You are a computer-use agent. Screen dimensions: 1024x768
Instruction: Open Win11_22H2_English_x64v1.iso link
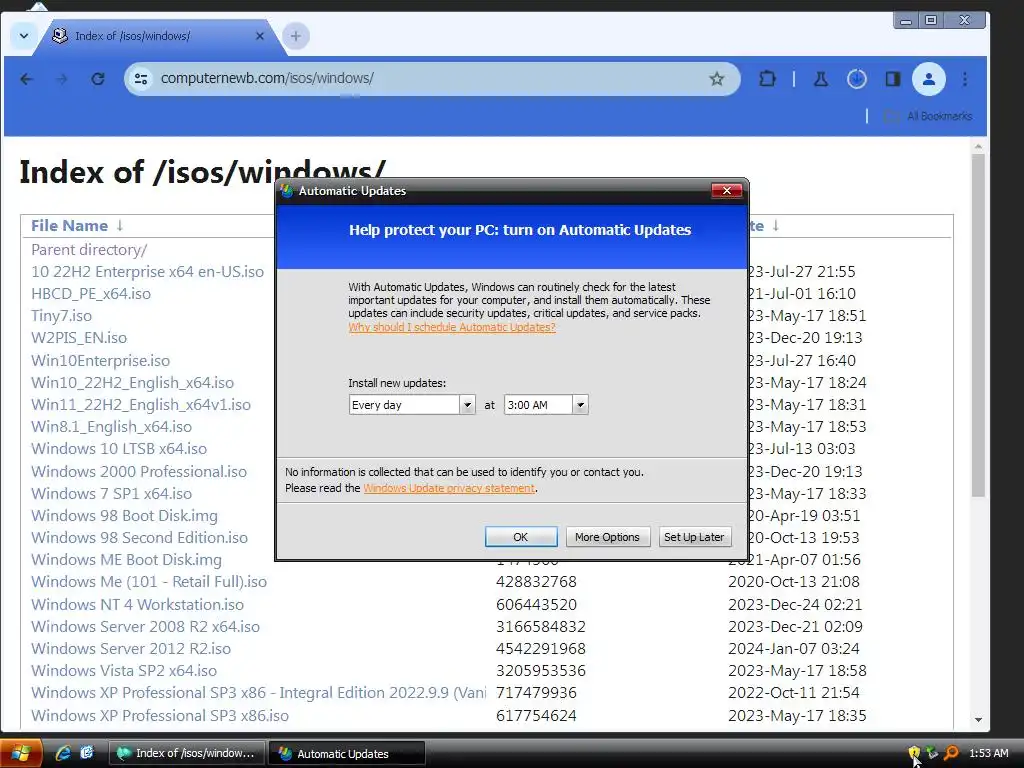coord(141,405)
